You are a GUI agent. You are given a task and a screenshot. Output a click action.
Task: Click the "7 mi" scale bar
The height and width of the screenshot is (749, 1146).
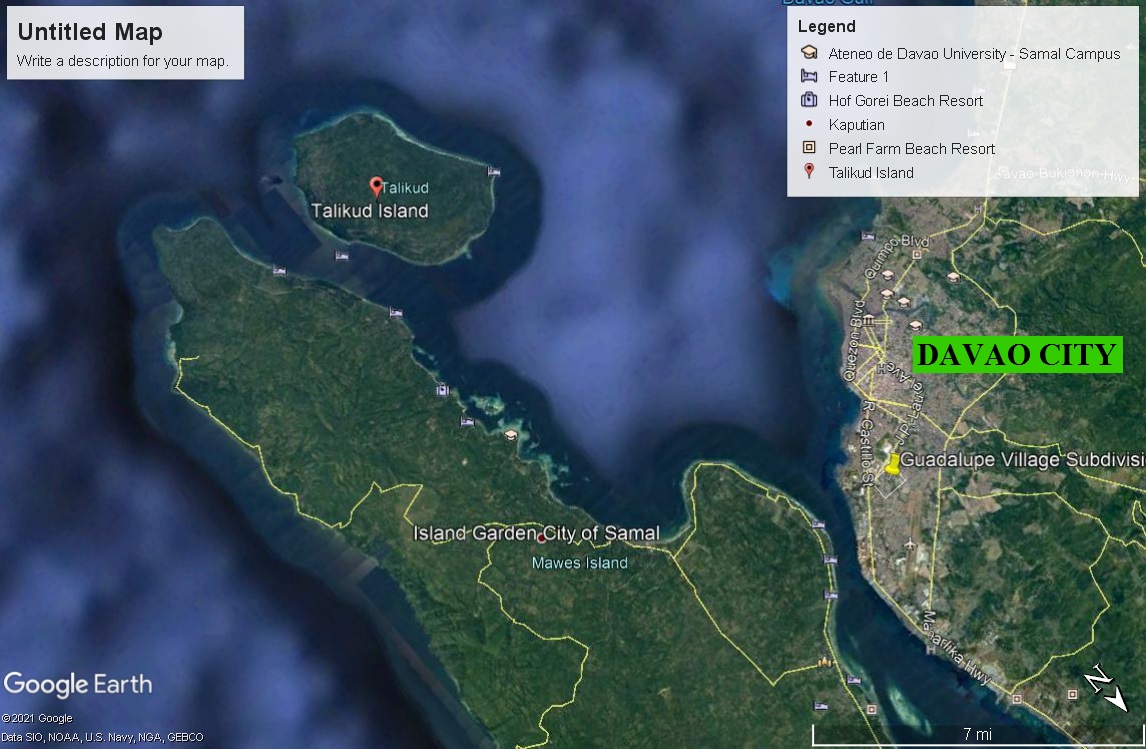pos(978,734)
